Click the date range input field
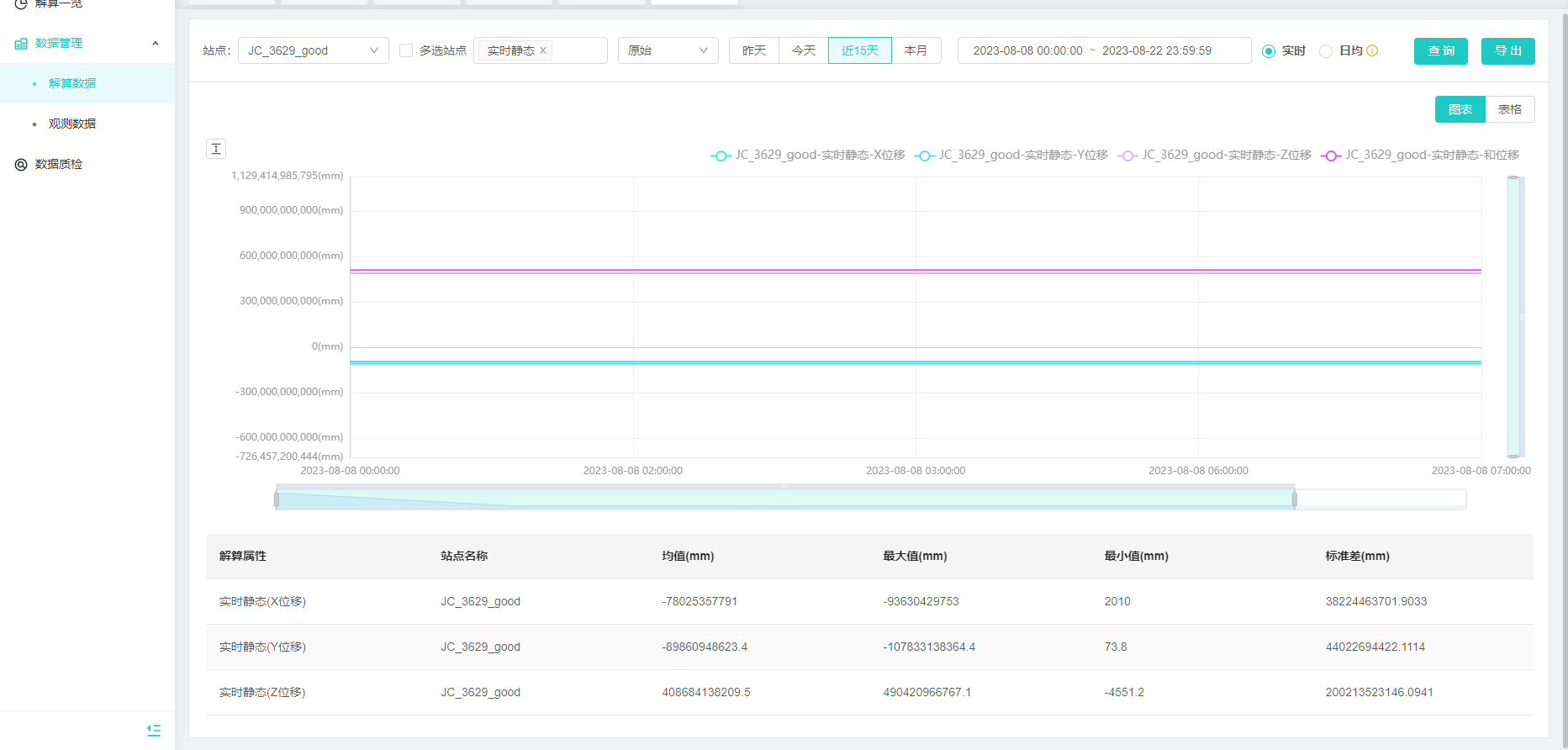The height and width of the screenshot is (750, 1568). click(x=1103, y=50)
